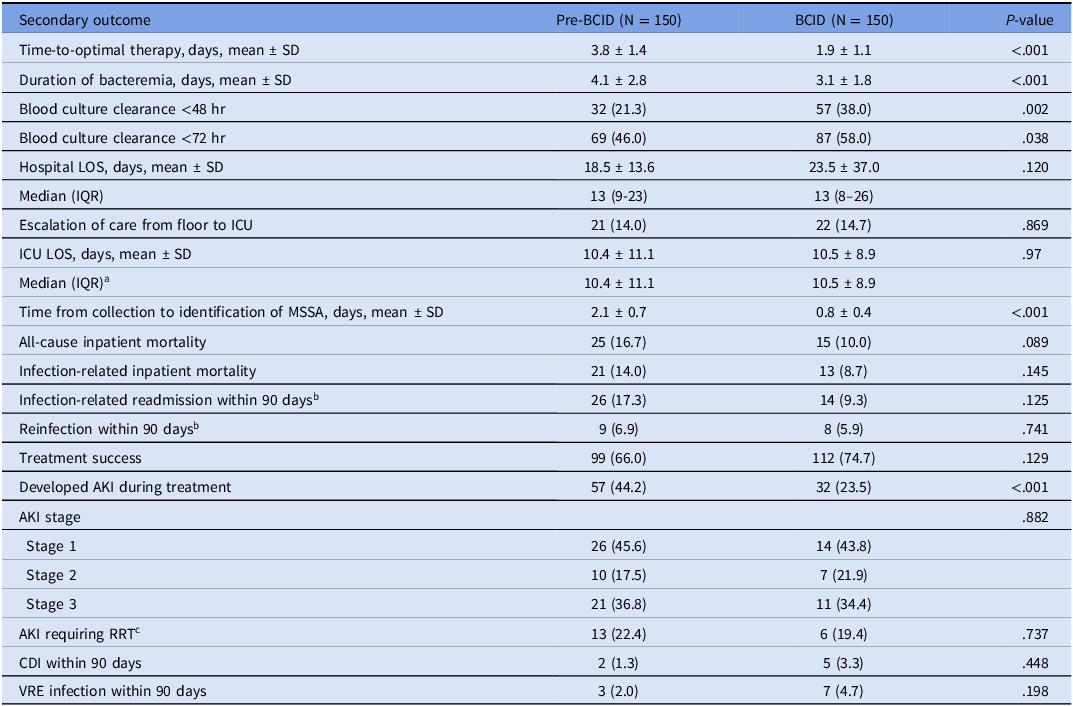This screenshot has height=706, width=1073.
Task: Select 'Reinfection within 90 days' label
Action: (x=109, y=429)
